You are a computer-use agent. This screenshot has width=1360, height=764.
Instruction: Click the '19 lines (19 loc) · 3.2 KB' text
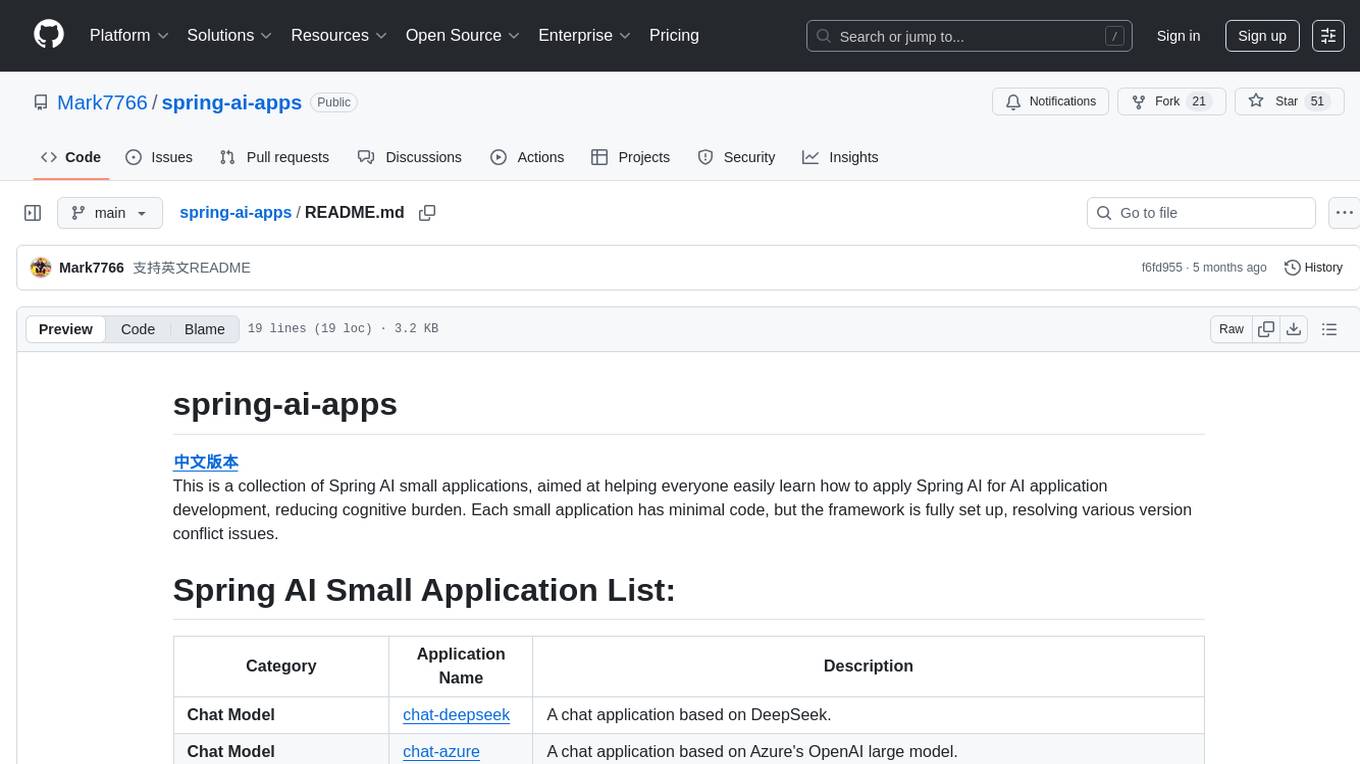coord(342,329)
